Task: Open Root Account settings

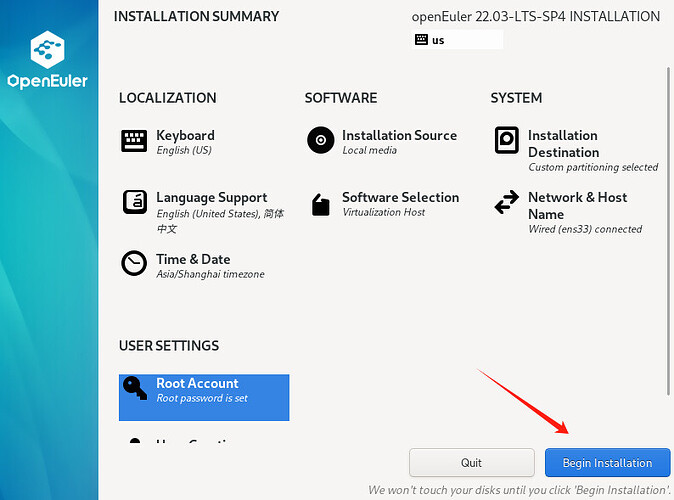Action: [x=204, y=397]
